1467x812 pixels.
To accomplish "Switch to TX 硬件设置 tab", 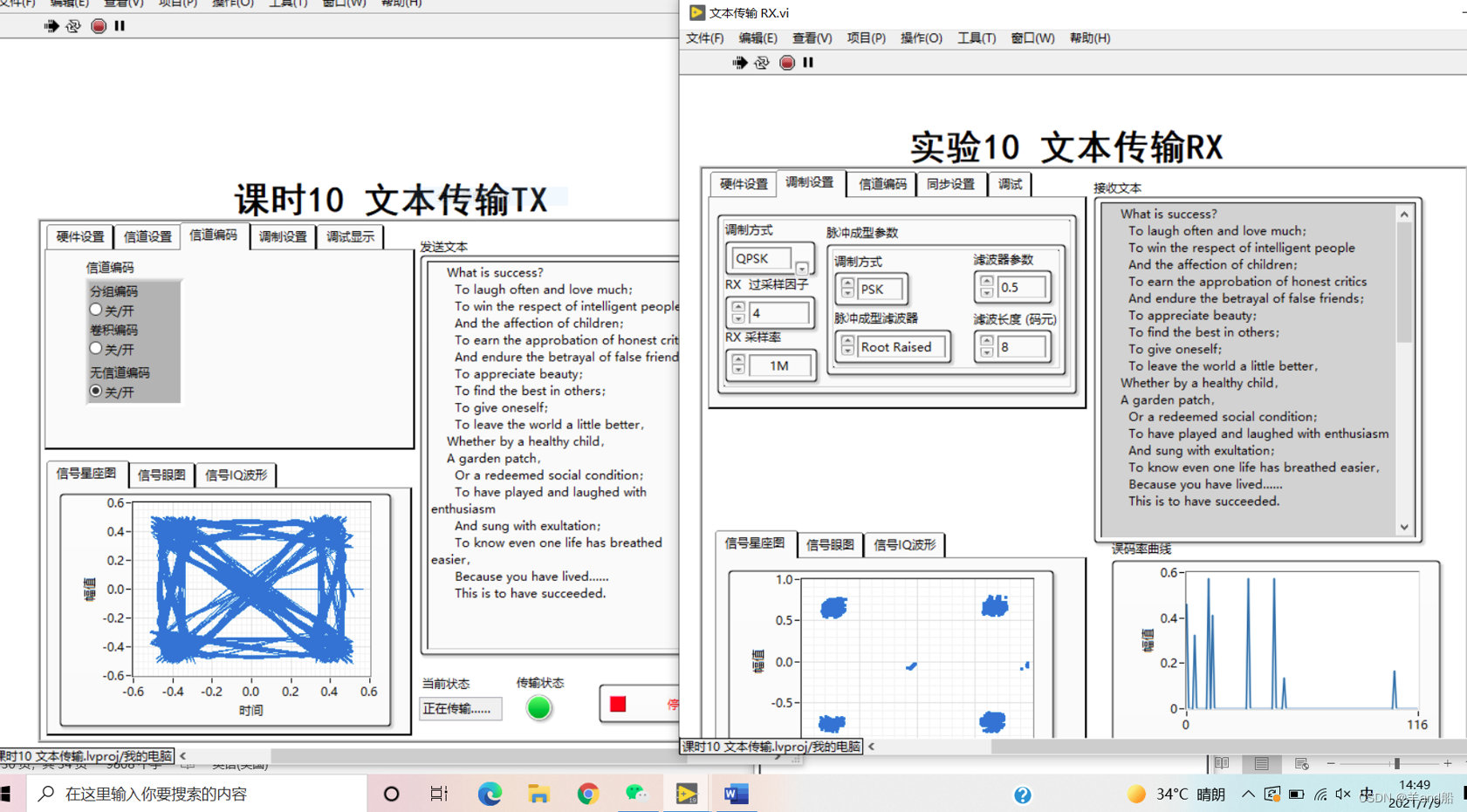I will pos(80,236).
